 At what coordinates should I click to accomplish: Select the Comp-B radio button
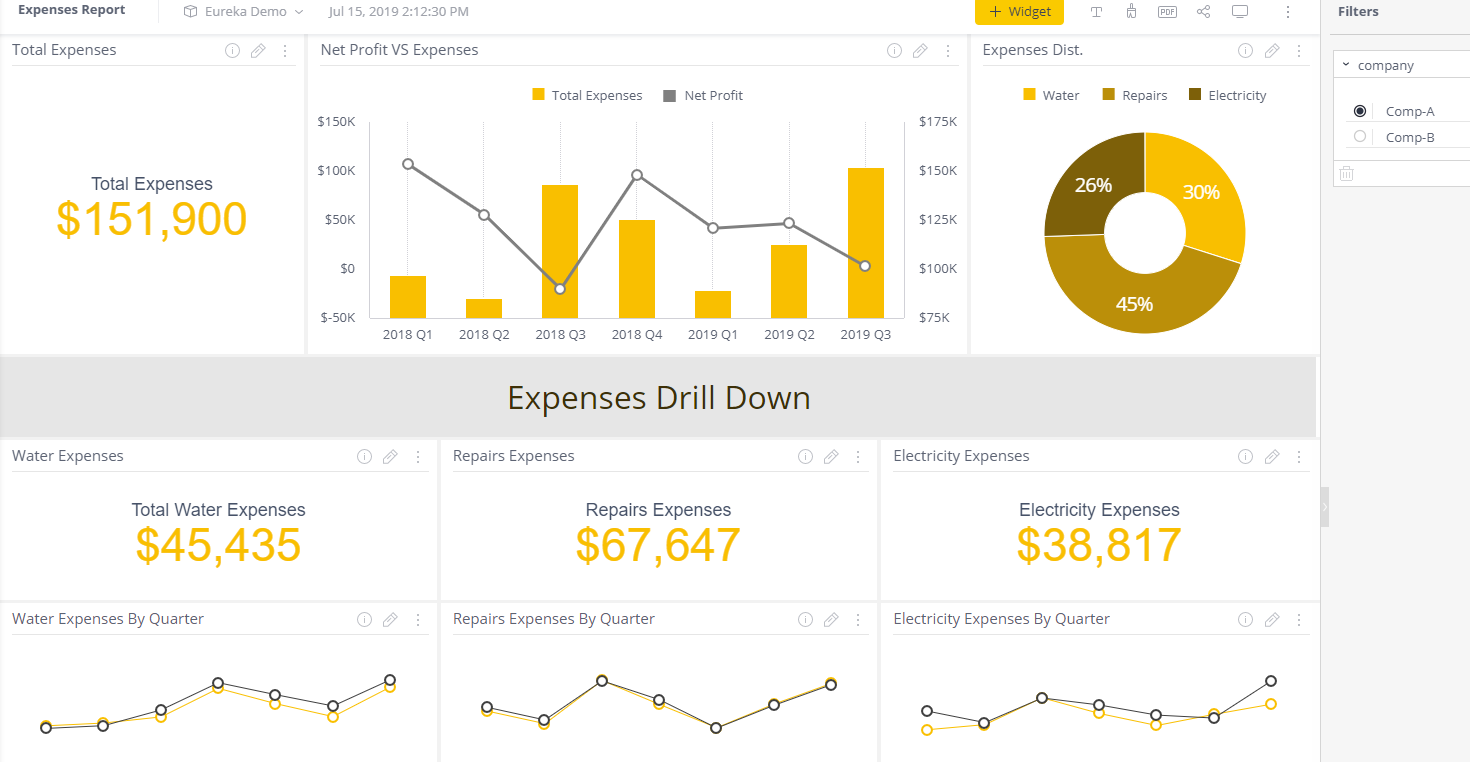coord(1360,137)
